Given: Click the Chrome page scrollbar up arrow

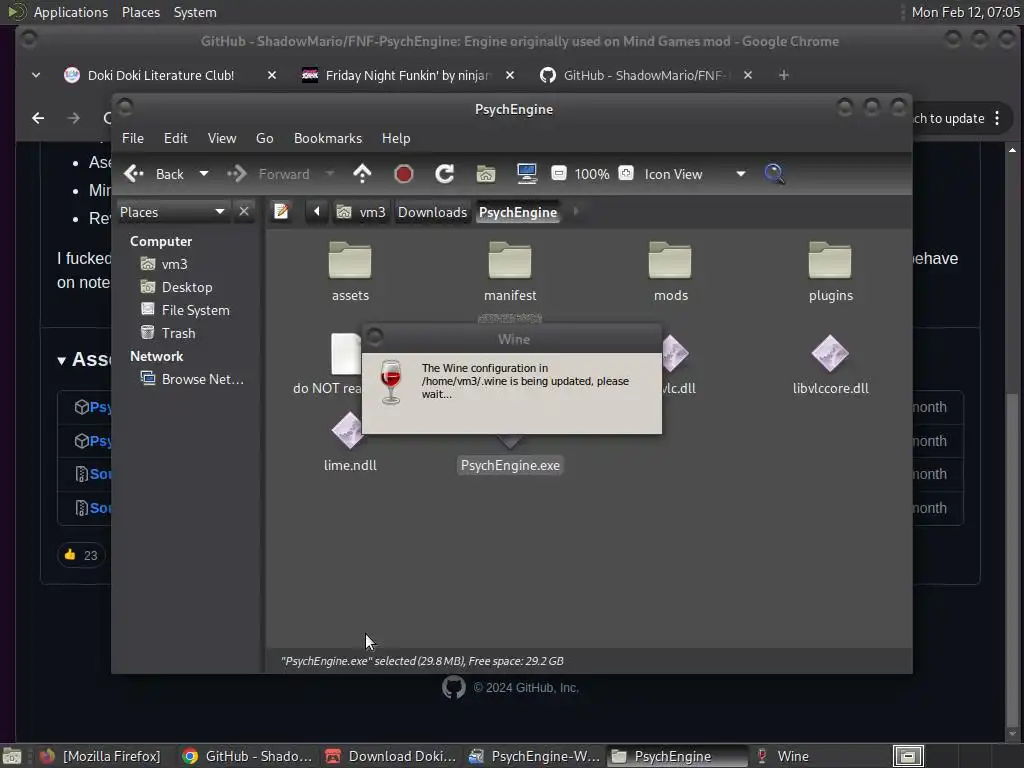Looking at the screenshot, I should coord(1012,151).
